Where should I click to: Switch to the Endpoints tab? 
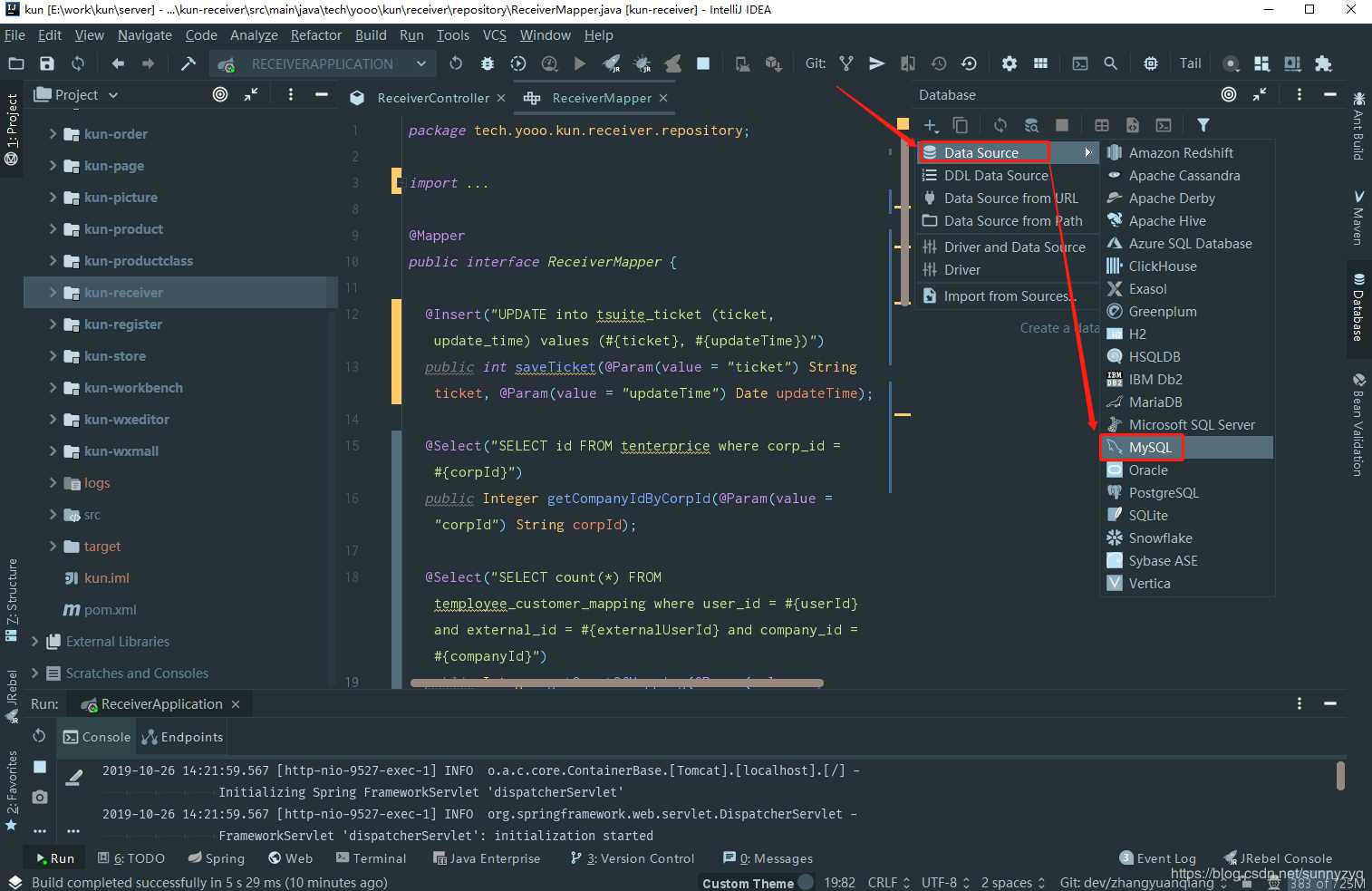coord(182,737)
